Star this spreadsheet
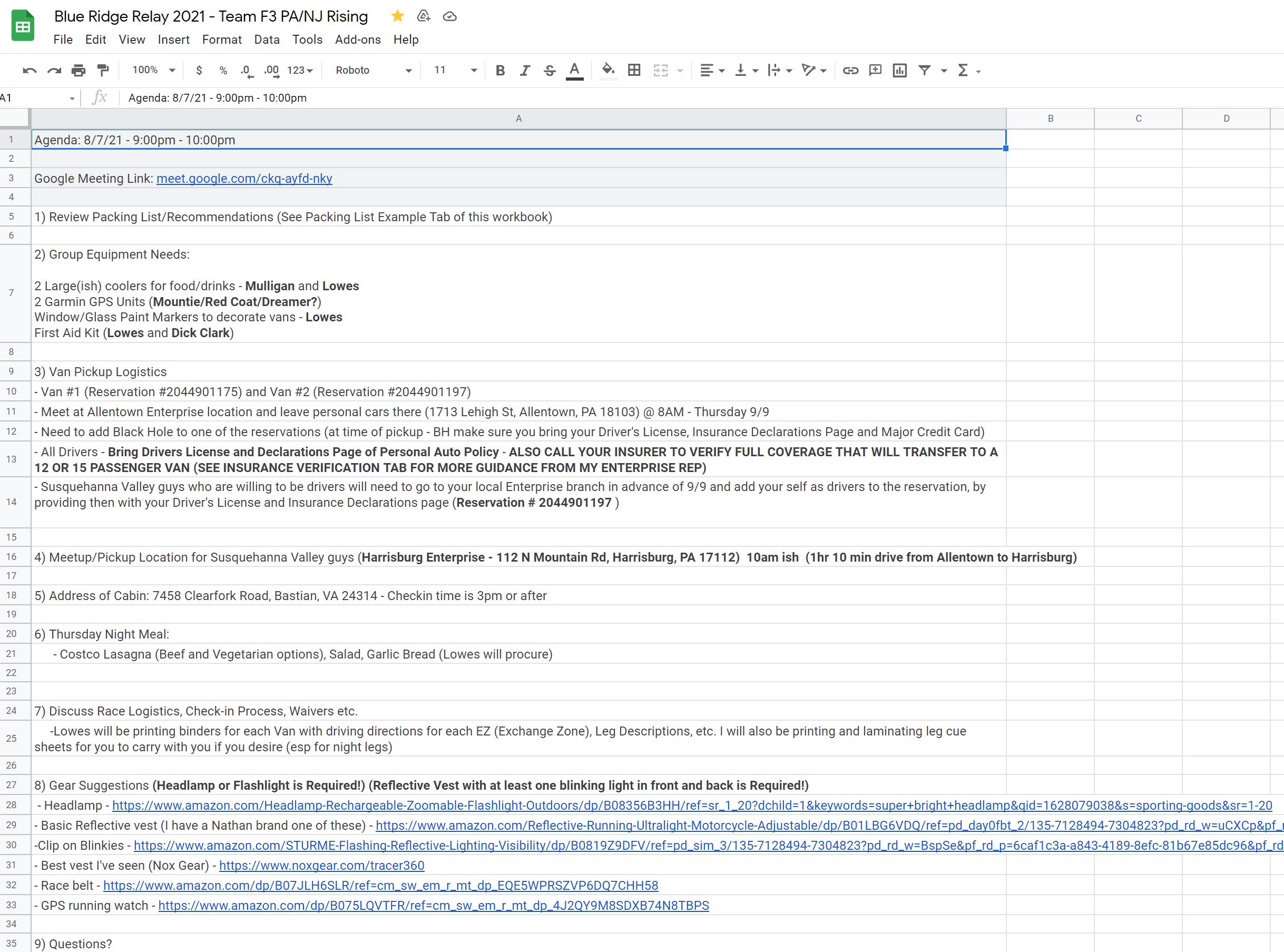 click(x=397, y=16)
